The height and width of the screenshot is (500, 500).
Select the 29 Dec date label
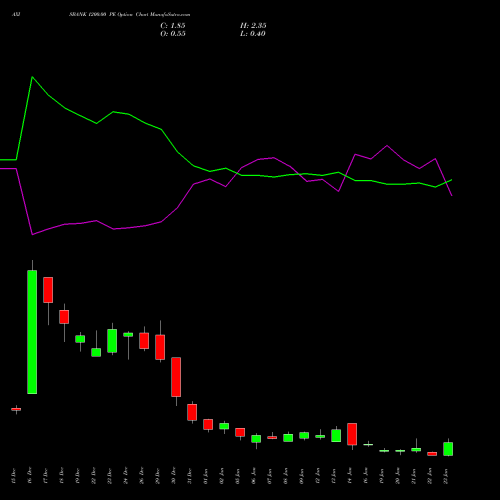tap(158, 476)
